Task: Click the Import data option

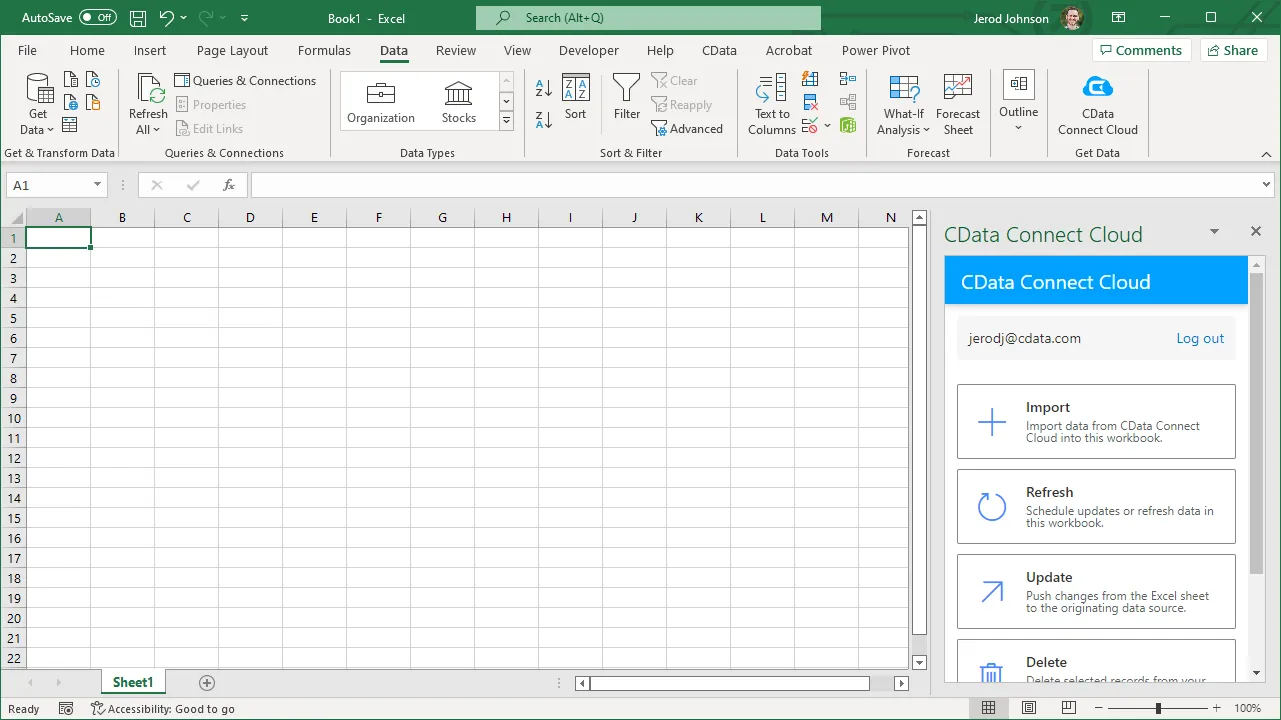Action: click(1095, 421)
